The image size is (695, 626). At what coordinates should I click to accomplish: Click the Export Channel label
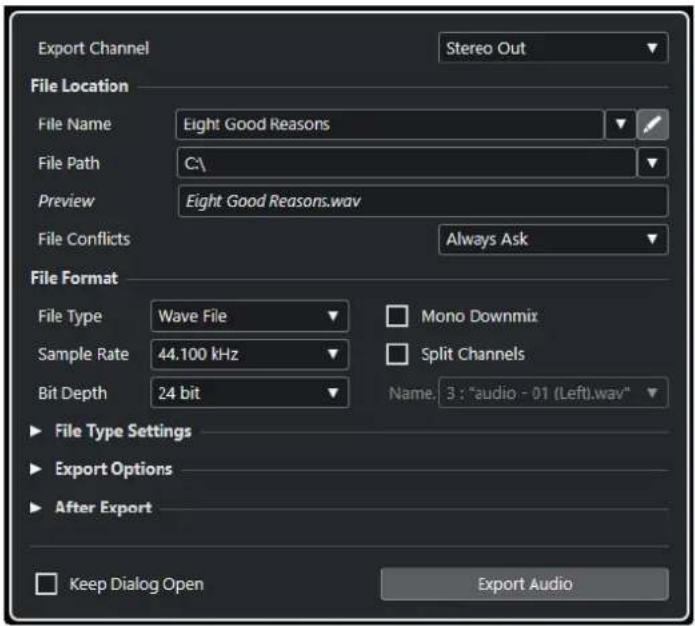pos(94,48)
